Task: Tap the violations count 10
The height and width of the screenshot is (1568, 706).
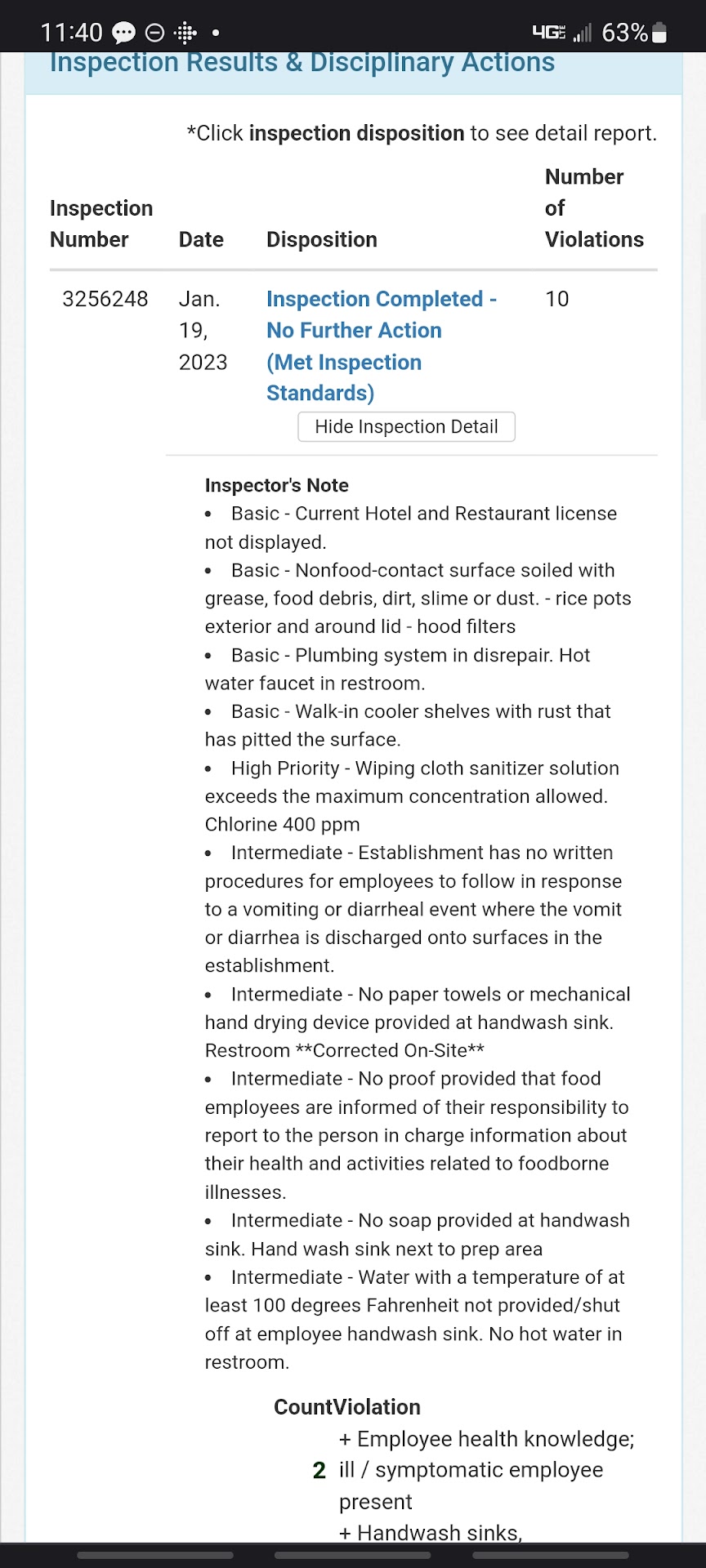Action: [x=557, y=299]
